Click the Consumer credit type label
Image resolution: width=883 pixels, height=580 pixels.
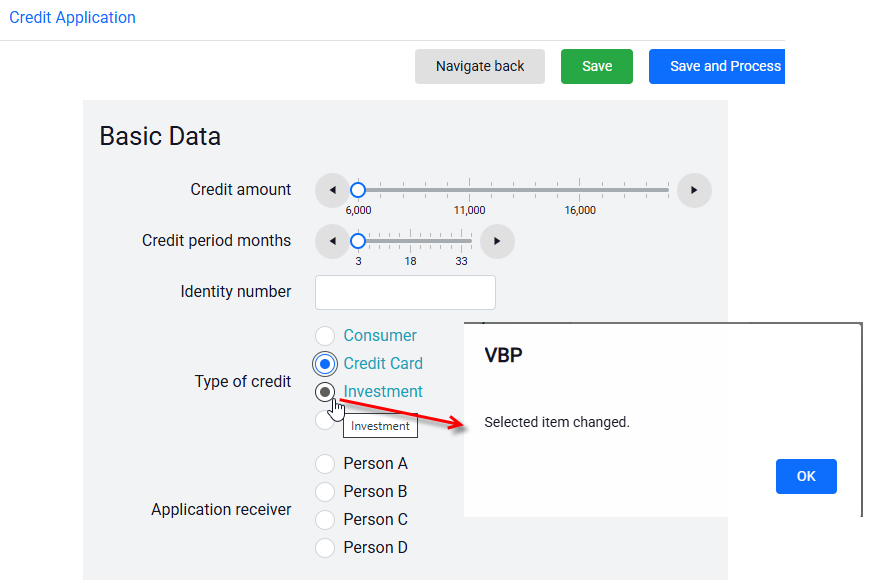coord(380,336)
